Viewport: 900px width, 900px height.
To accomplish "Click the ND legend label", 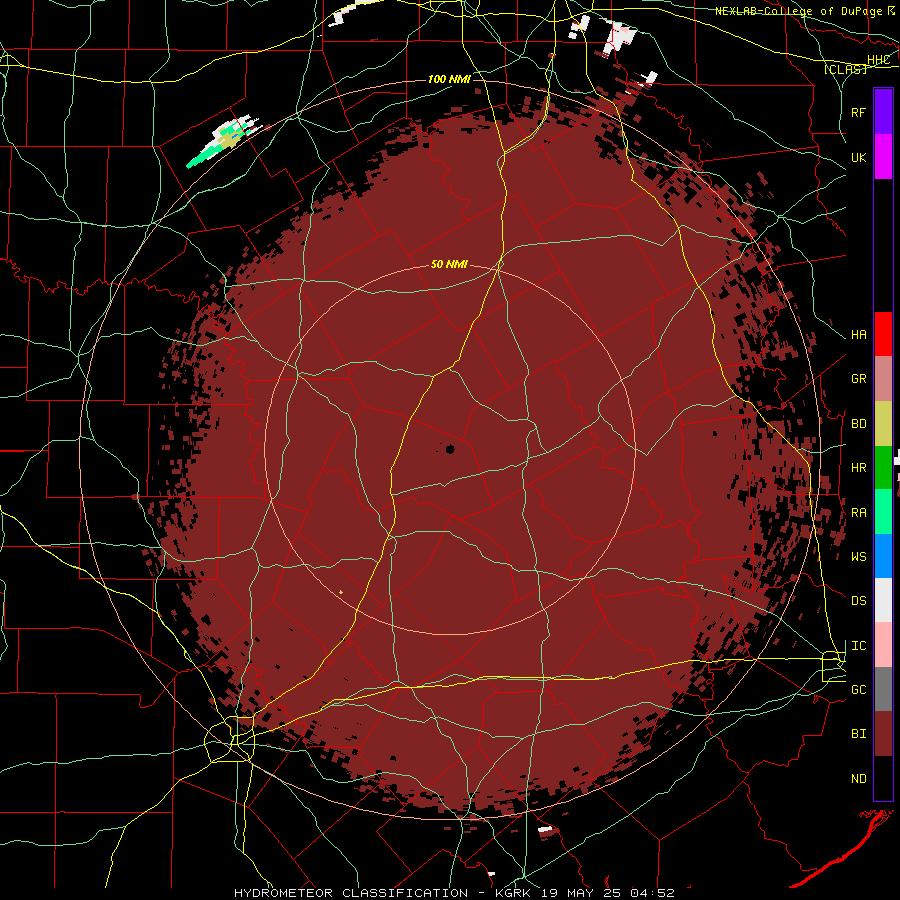I will pos(859,779).
